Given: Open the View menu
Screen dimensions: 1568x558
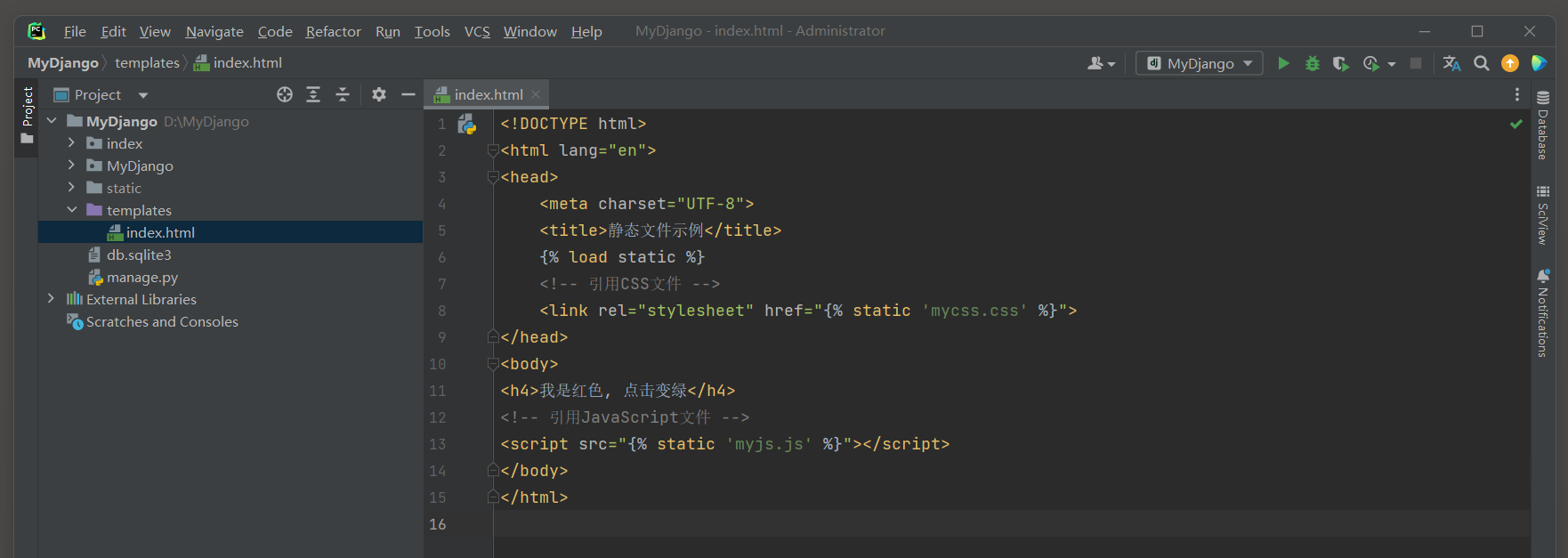Looking at the screenshot, I should point(155,31).
